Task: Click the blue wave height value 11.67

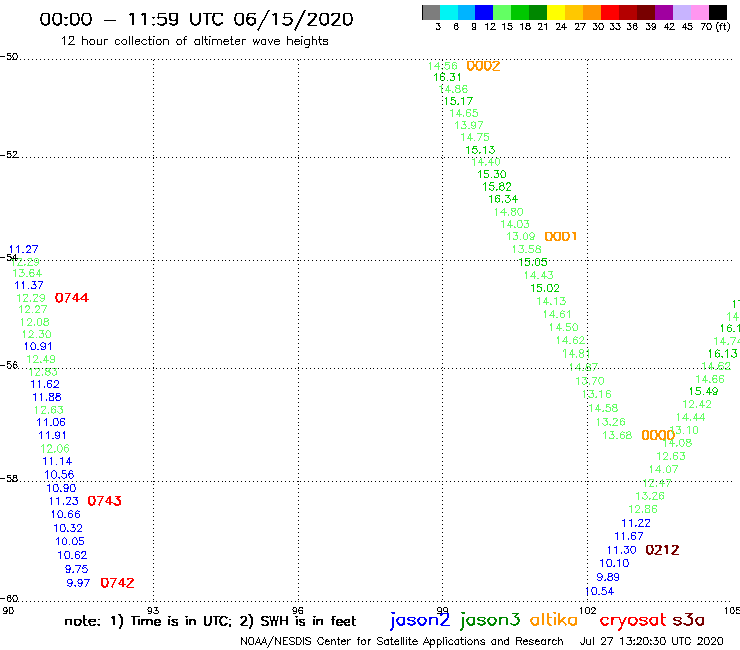Action: tap(629, 536)
